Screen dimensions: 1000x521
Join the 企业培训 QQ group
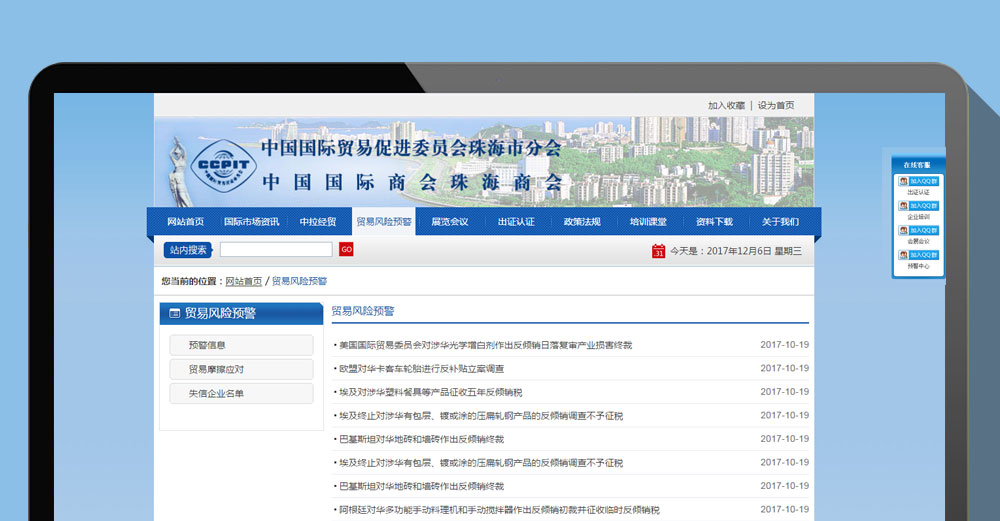click(x=918, y=206)
